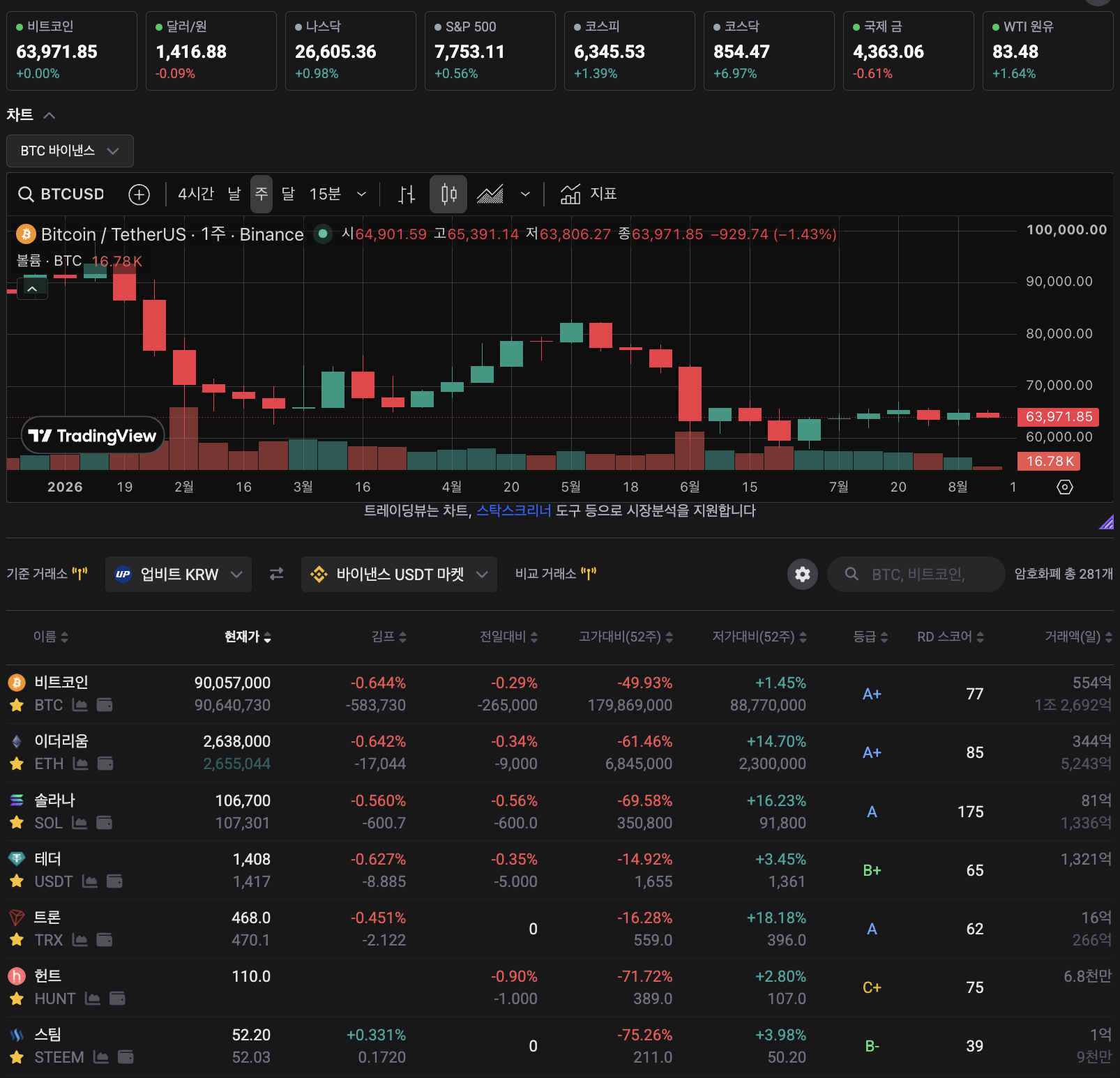Viewport: 1120px width, 1078px height.
Task: Collapse the 차트 section
Action: click(49, 115)
